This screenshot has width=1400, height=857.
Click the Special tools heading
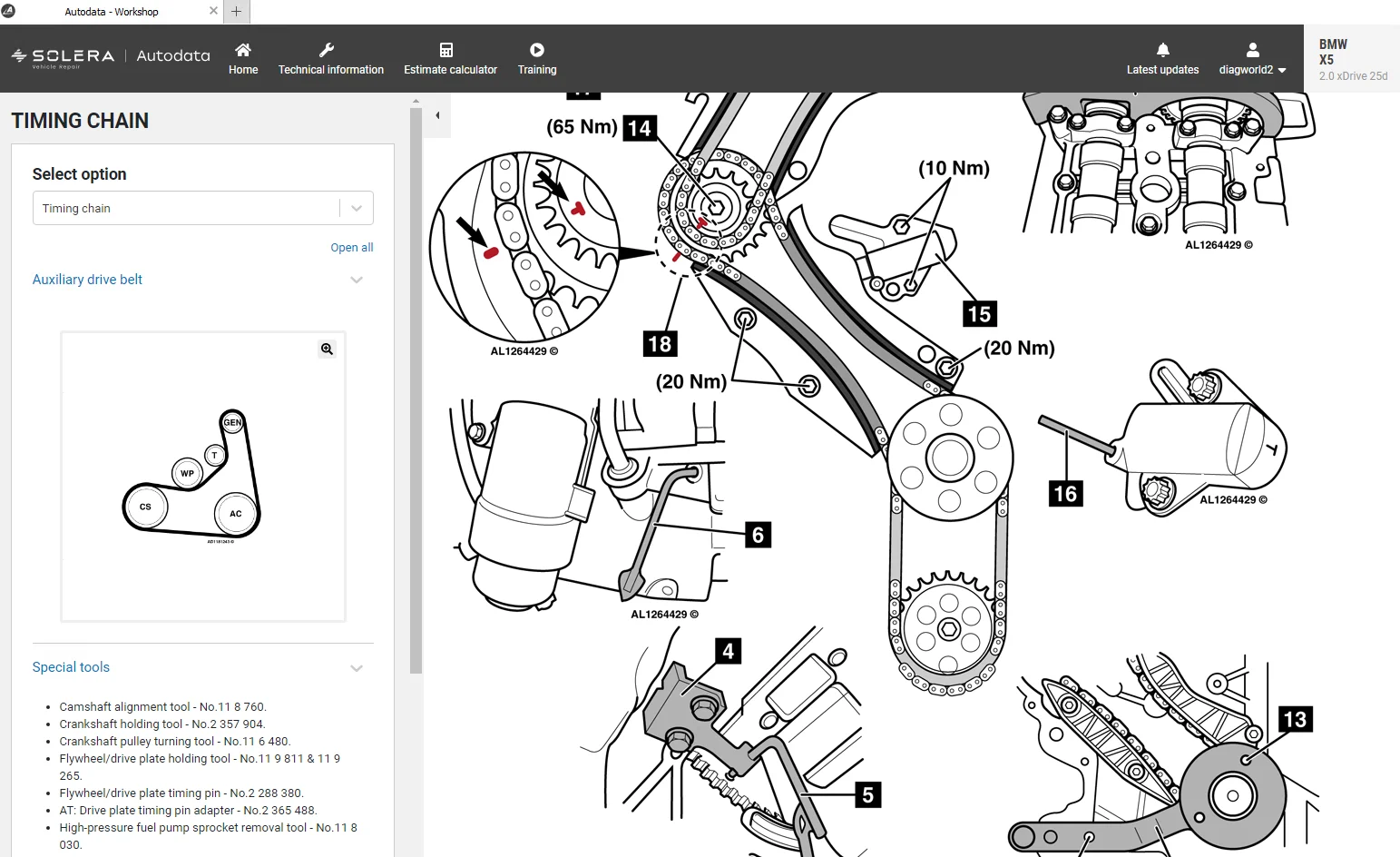pos(71,667)
